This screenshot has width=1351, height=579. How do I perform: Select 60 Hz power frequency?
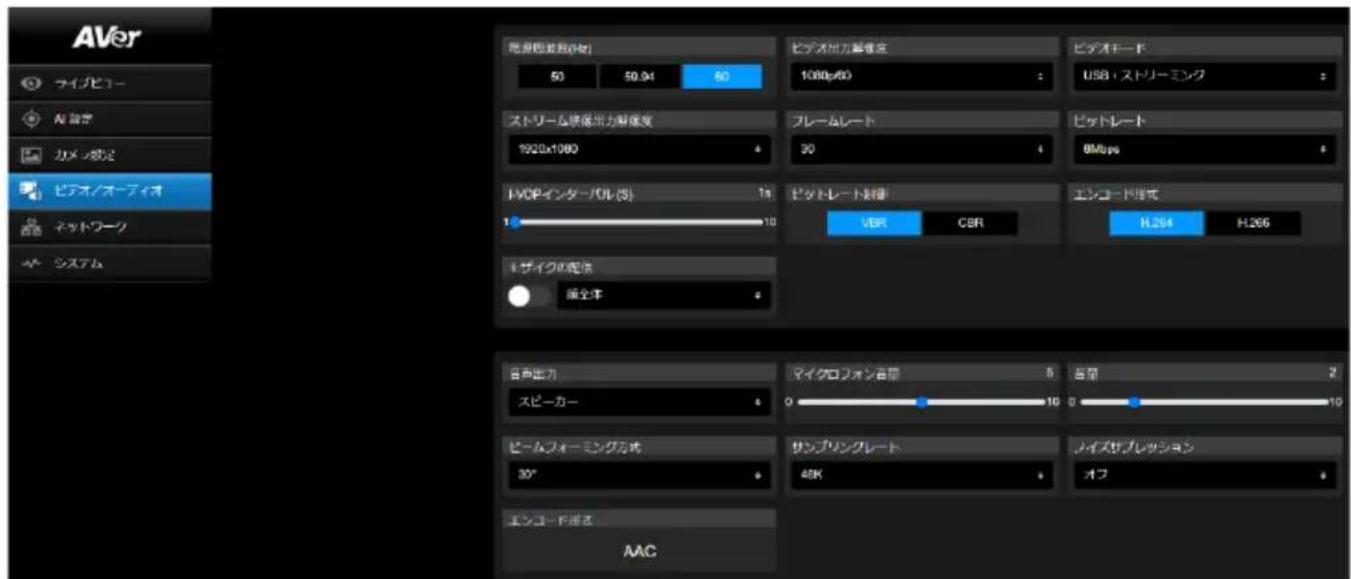coord(721,77)
